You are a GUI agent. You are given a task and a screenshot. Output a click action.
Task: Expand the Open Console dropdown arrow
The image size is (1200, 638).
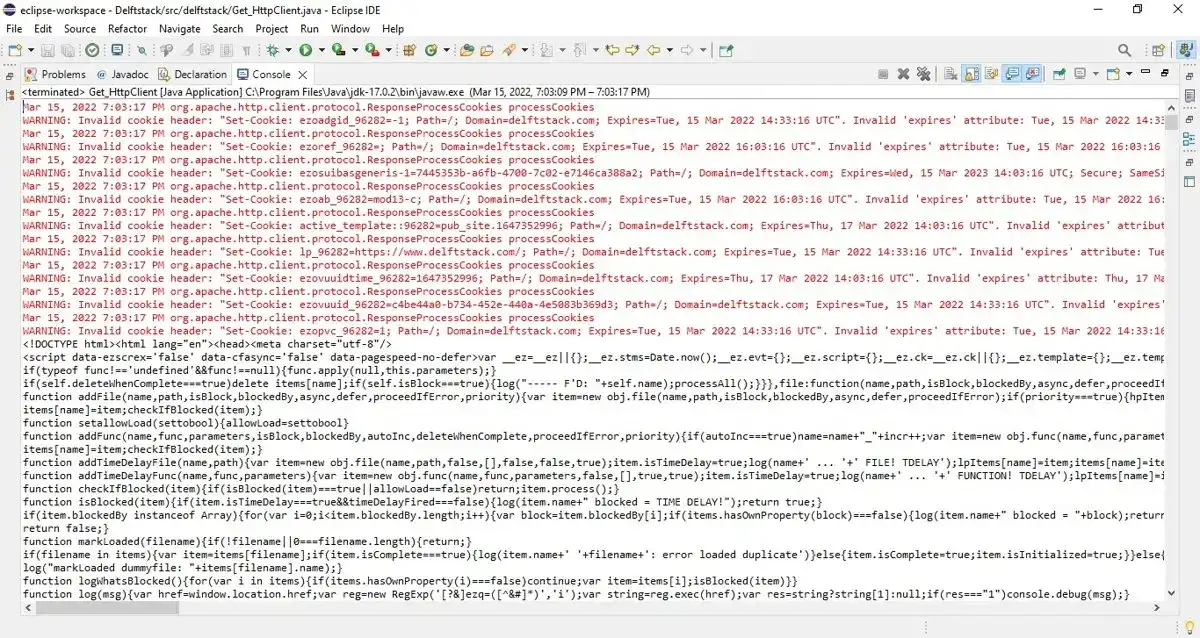pyautogui.click(x=1129, y=74)
